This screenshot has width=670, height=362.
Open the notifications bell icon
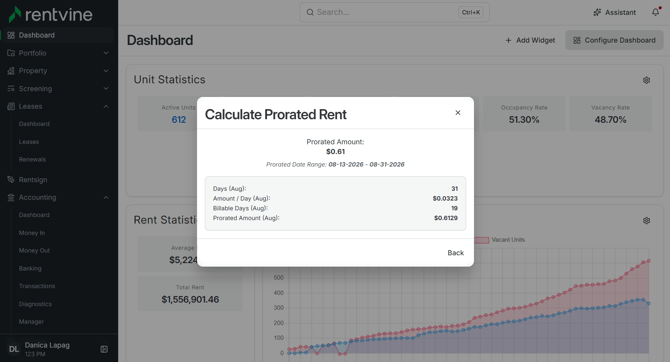tap(655, 12)
